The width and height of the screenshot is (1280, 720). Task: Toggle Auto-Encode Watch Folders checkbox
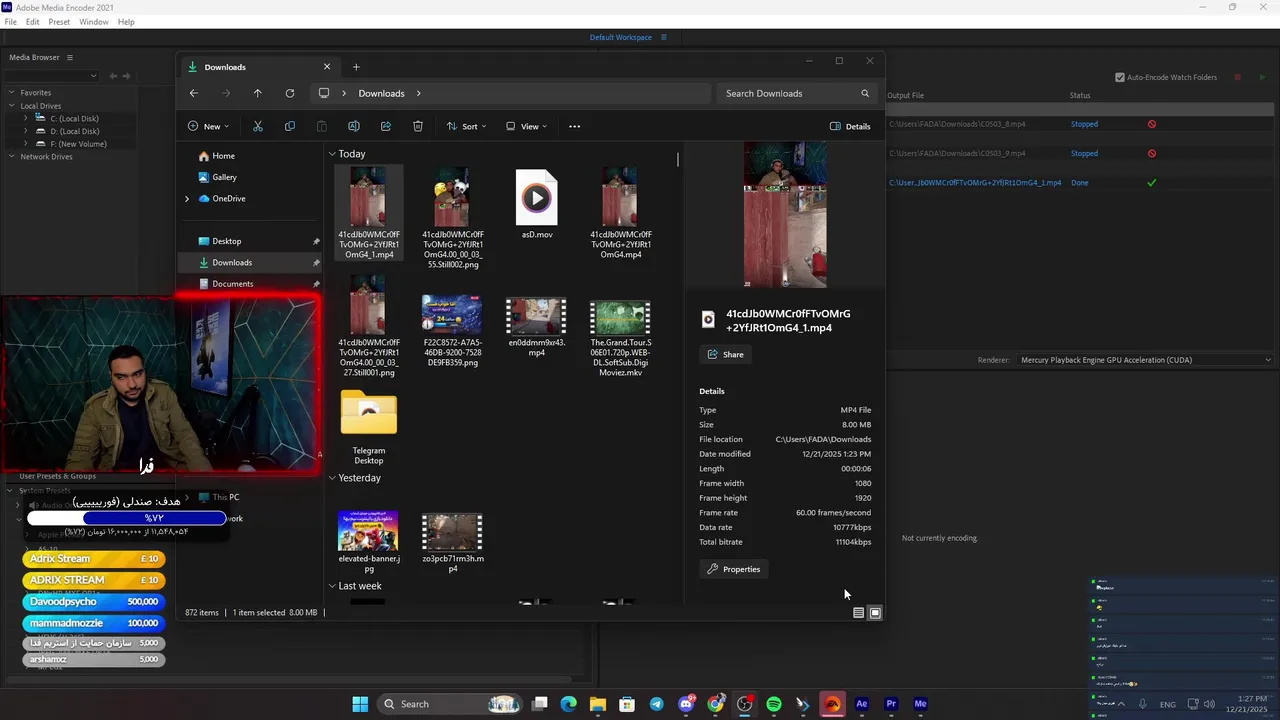tap(1120, 77)
